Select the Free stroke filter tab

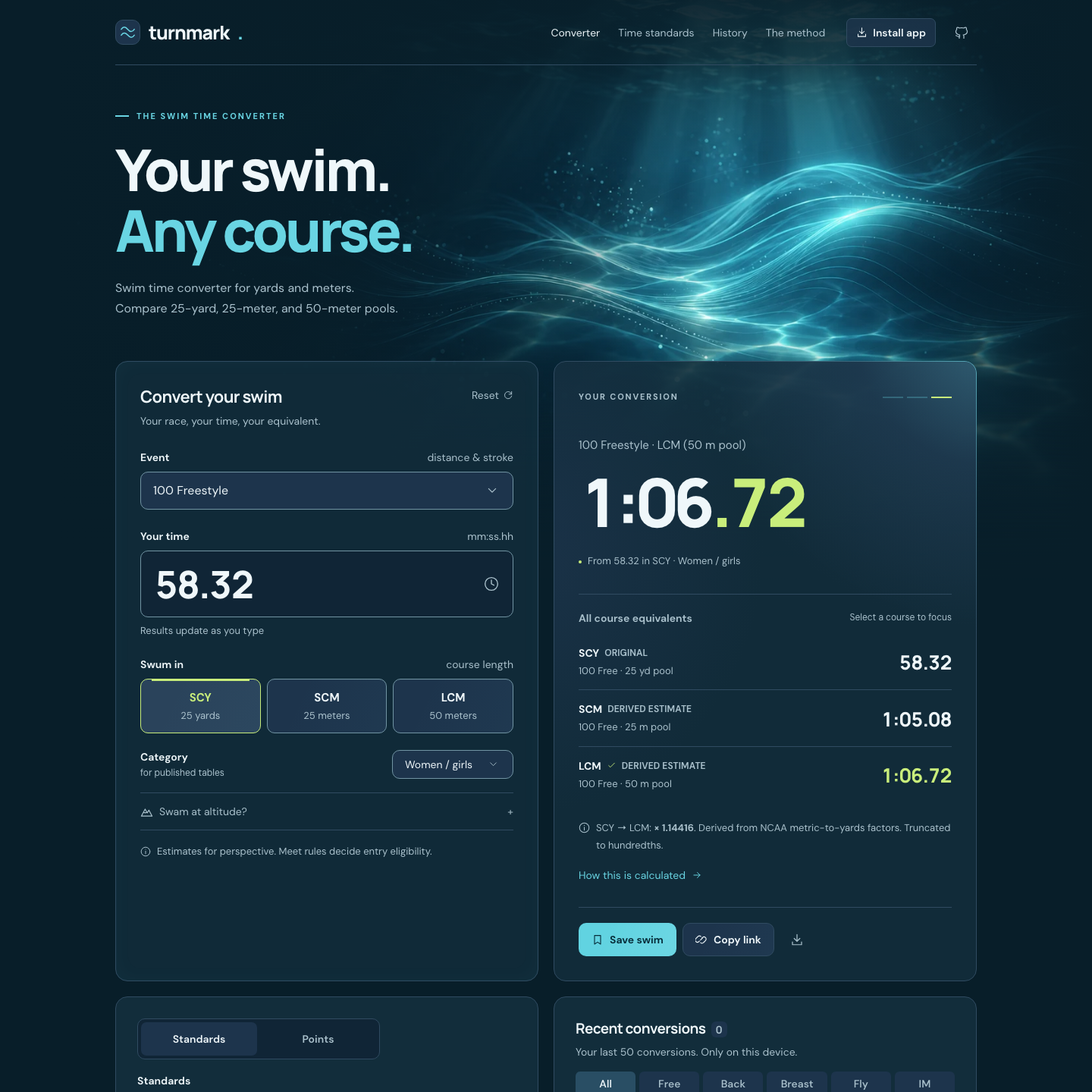[669, 1083]
